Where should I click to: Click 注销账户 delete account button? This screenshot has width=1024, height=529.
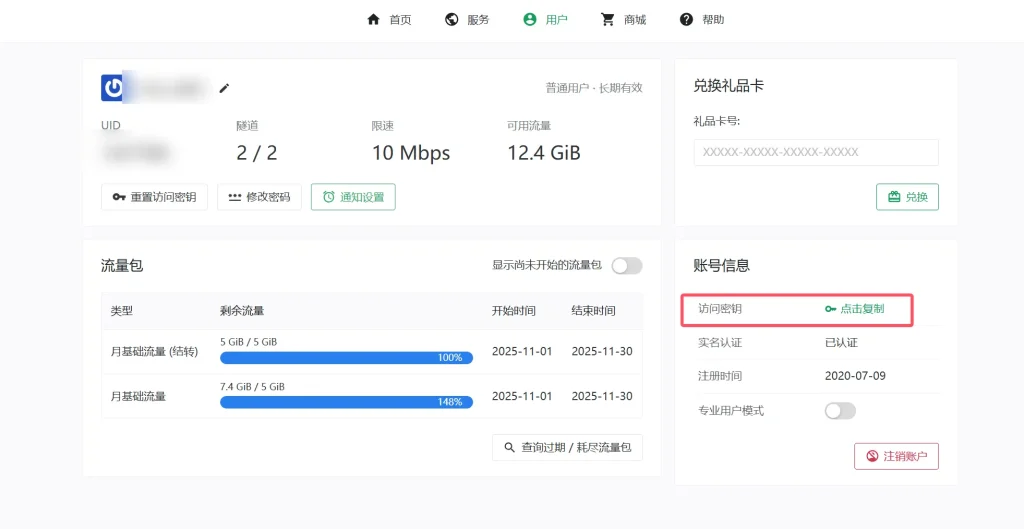pos(896,456)
